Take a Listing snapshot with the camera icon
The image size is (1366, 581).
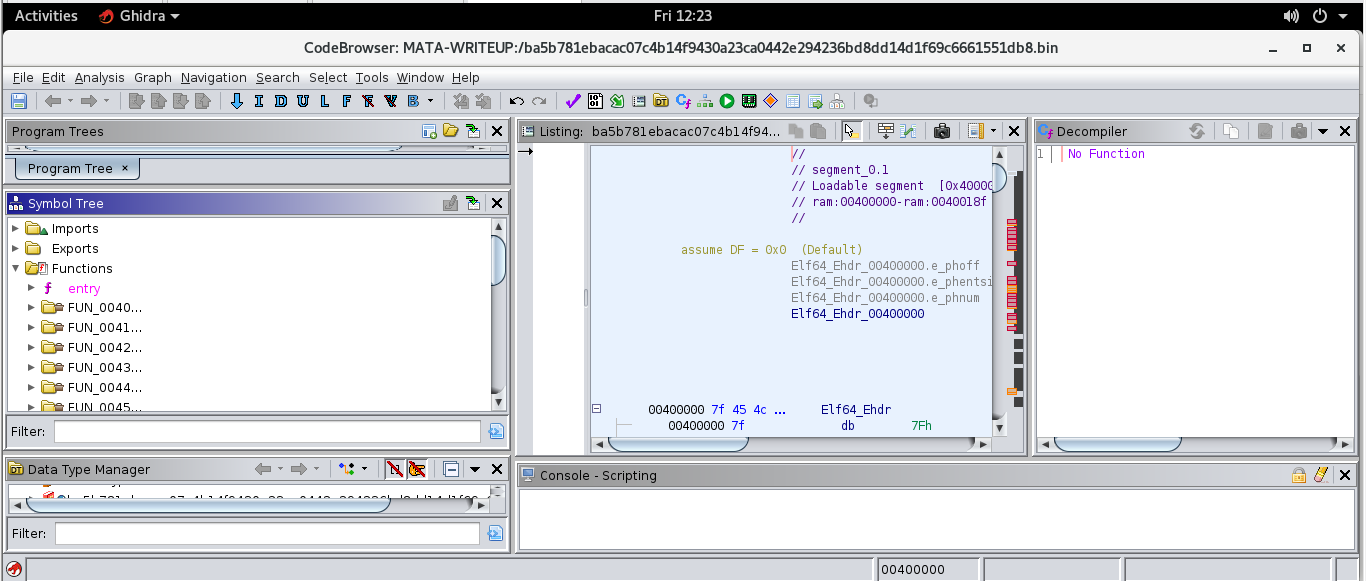(941, 131)
